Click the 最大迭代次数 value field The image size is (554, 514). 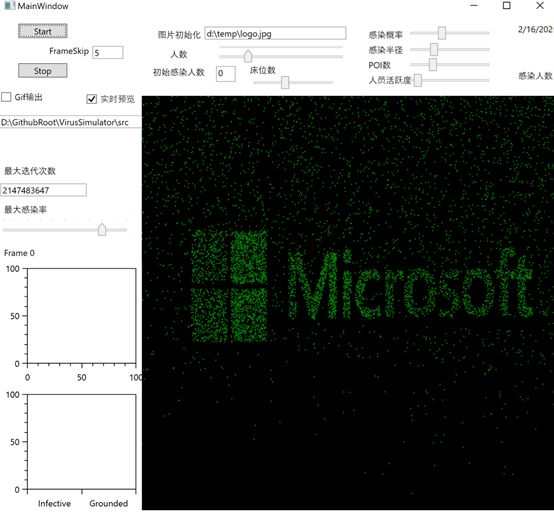point(43,190)
